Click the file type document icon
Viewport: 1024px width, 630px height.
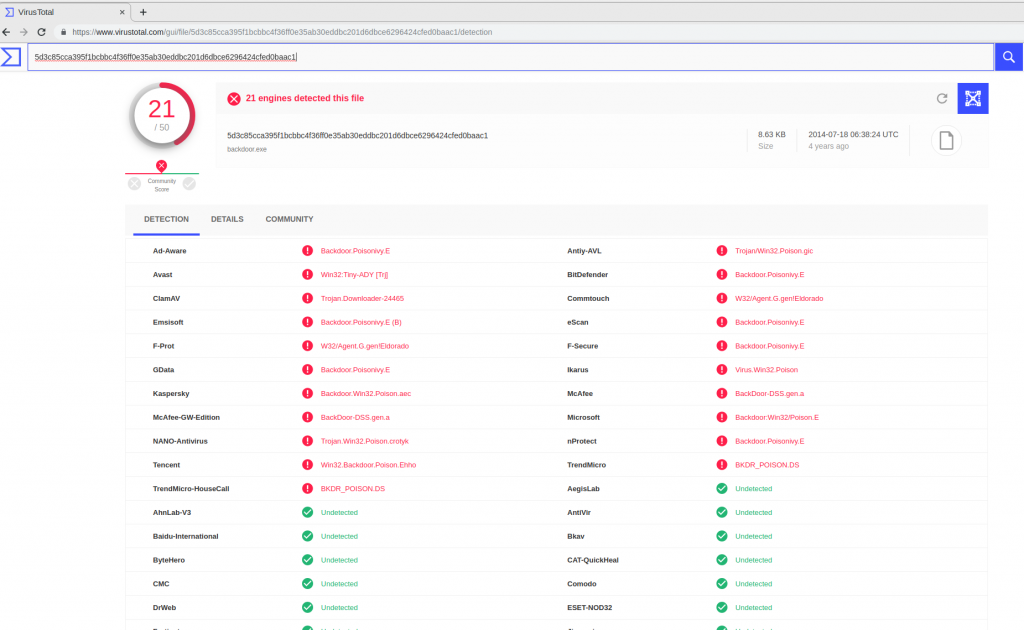[x=945, y=140]
